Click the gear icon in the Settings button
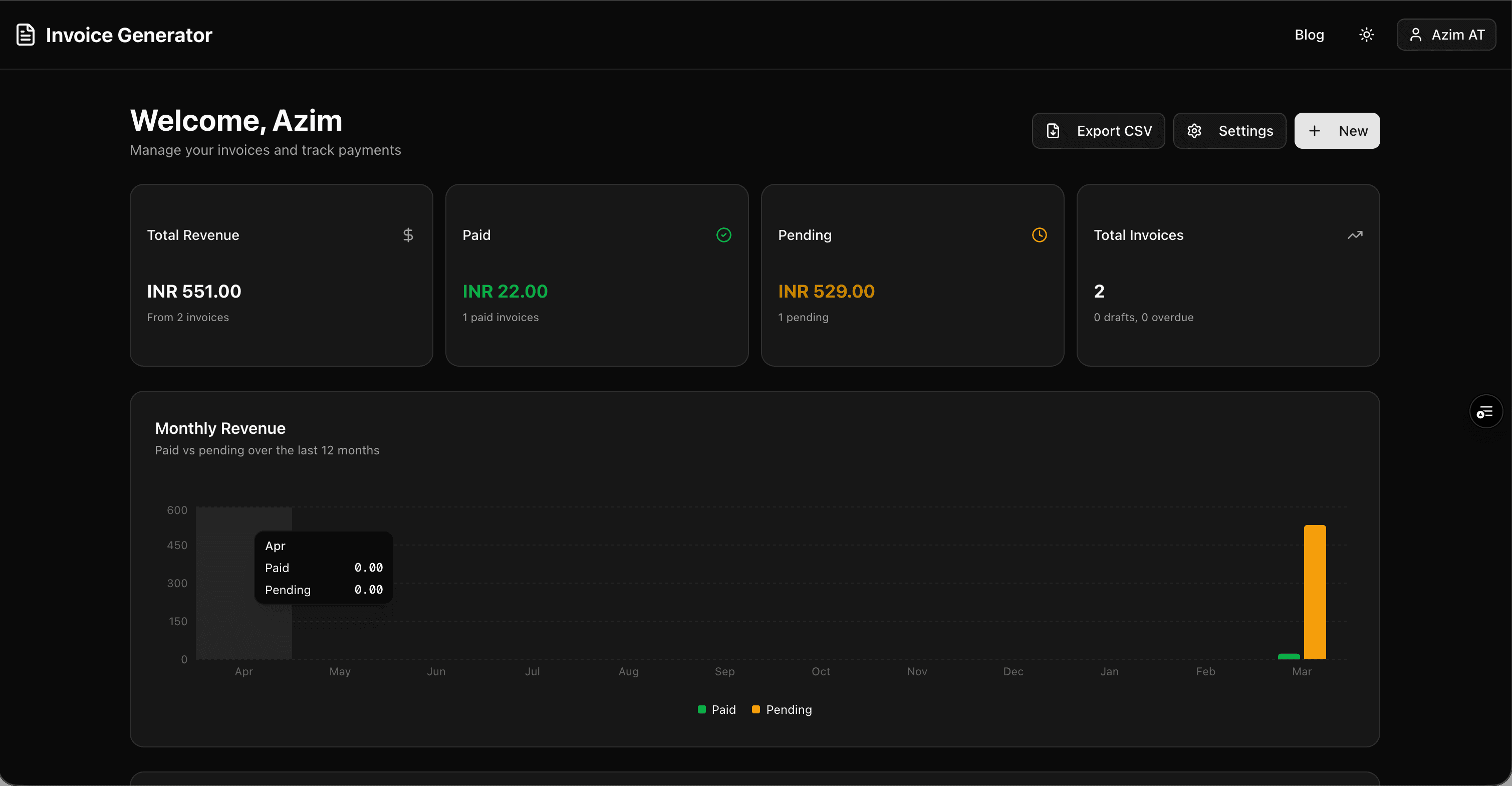This screenshot has width=1512, height=786. pyautogui.click(x=1195, y=130)
